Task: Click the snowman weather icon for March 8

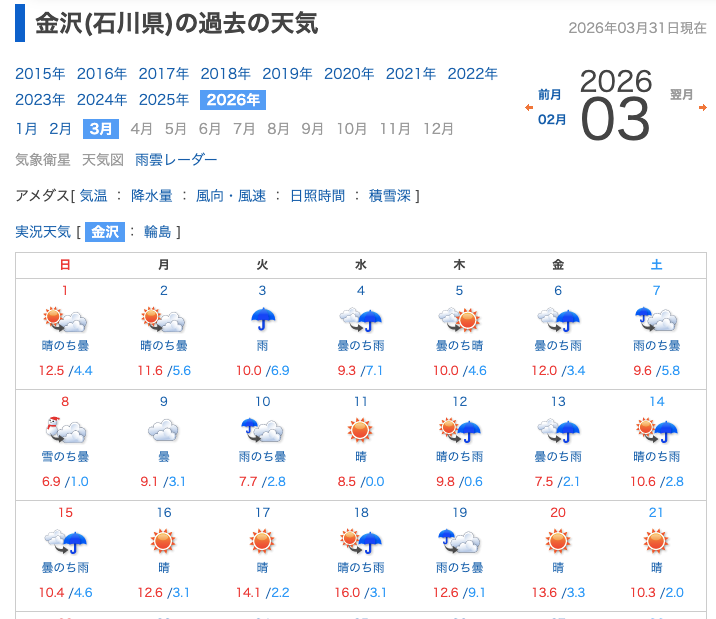Action: pyautogui.click(x=65, y=432)
